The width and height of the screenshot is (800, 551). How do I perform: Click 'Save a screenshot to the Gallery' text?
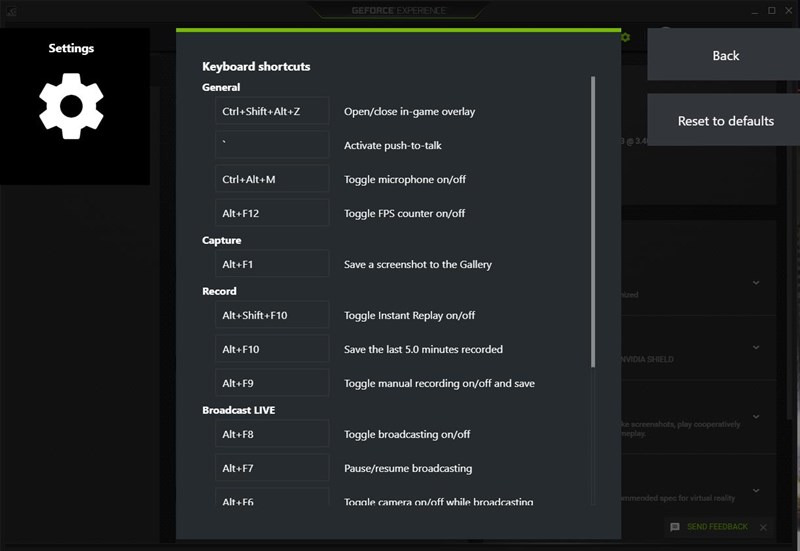point(417,265)
